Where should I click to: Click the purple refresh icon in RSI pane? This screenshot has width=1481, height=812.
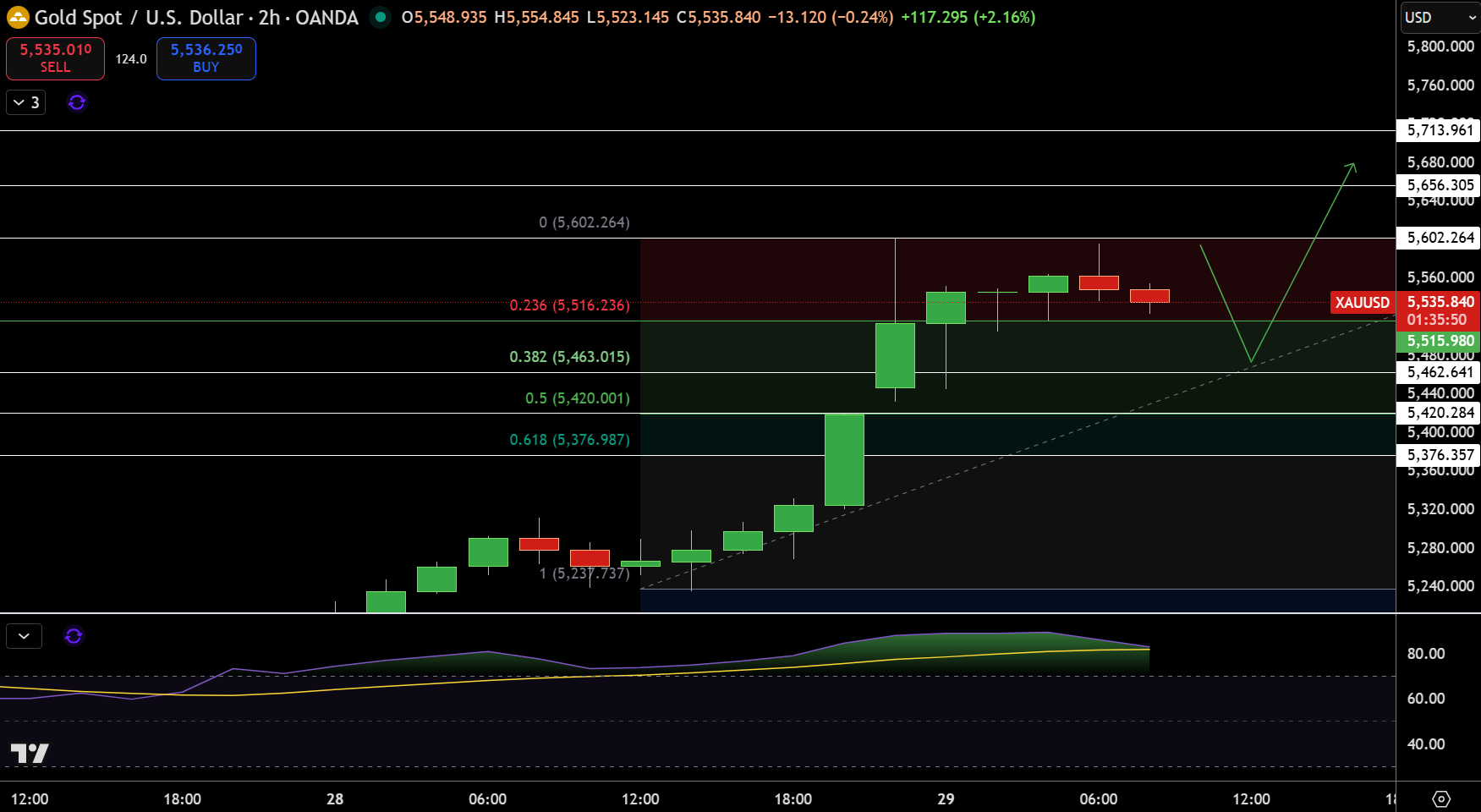pos(74,636)
